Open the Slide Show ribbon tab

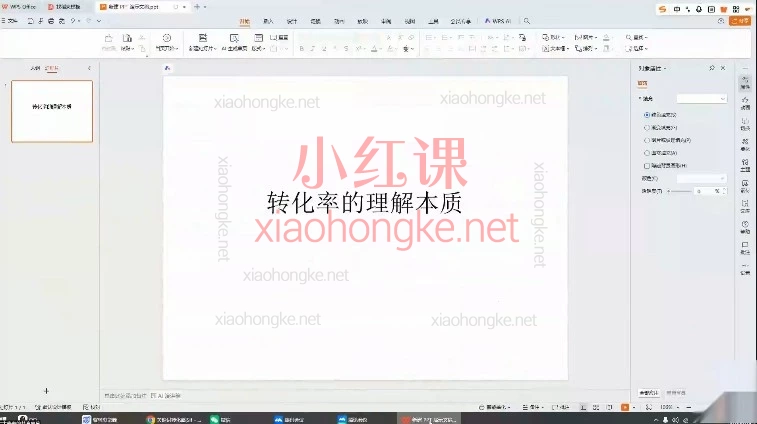[363, 21]
